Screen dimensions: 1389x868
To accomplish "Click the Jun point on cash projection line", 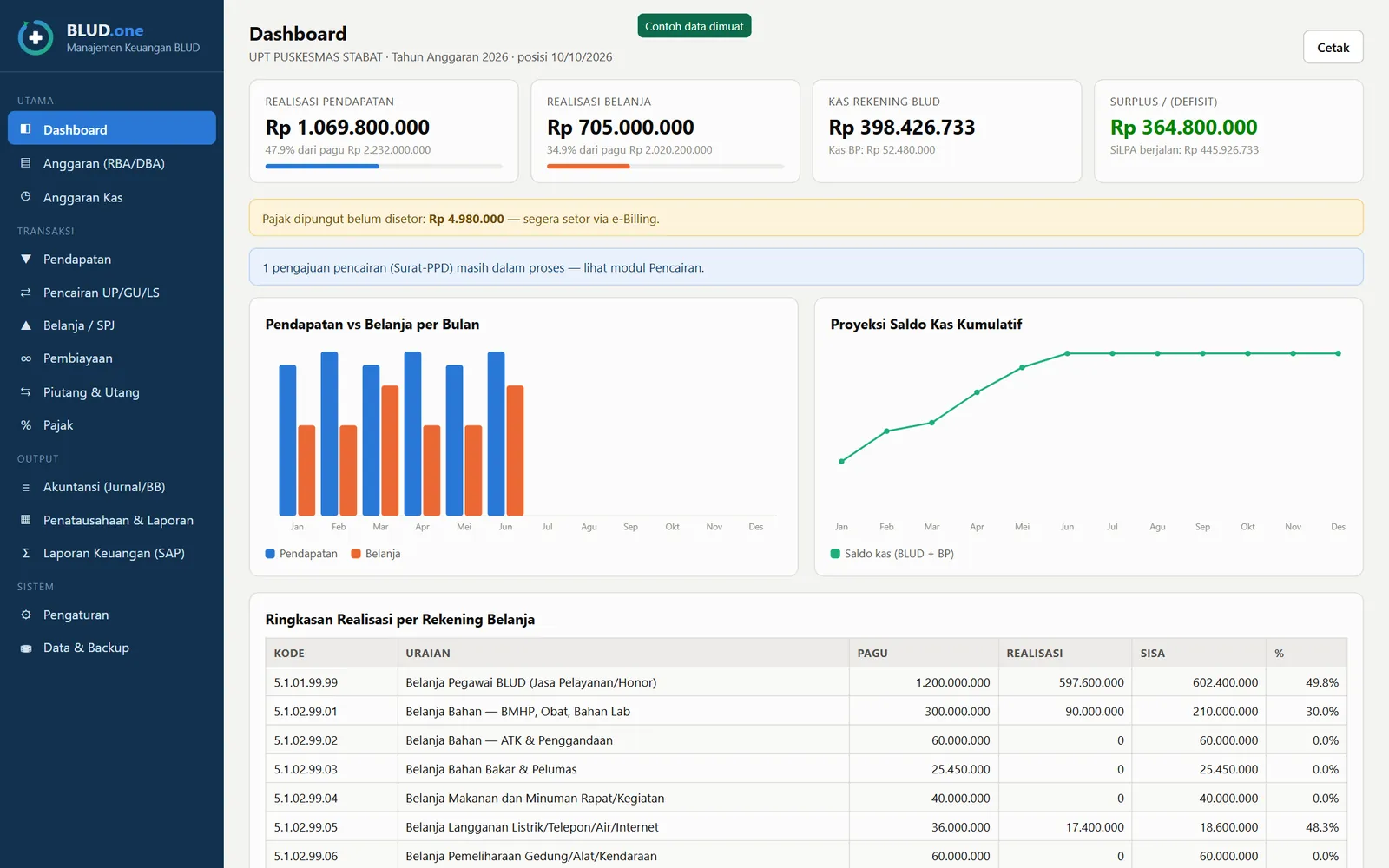I will click(1067, 353).
